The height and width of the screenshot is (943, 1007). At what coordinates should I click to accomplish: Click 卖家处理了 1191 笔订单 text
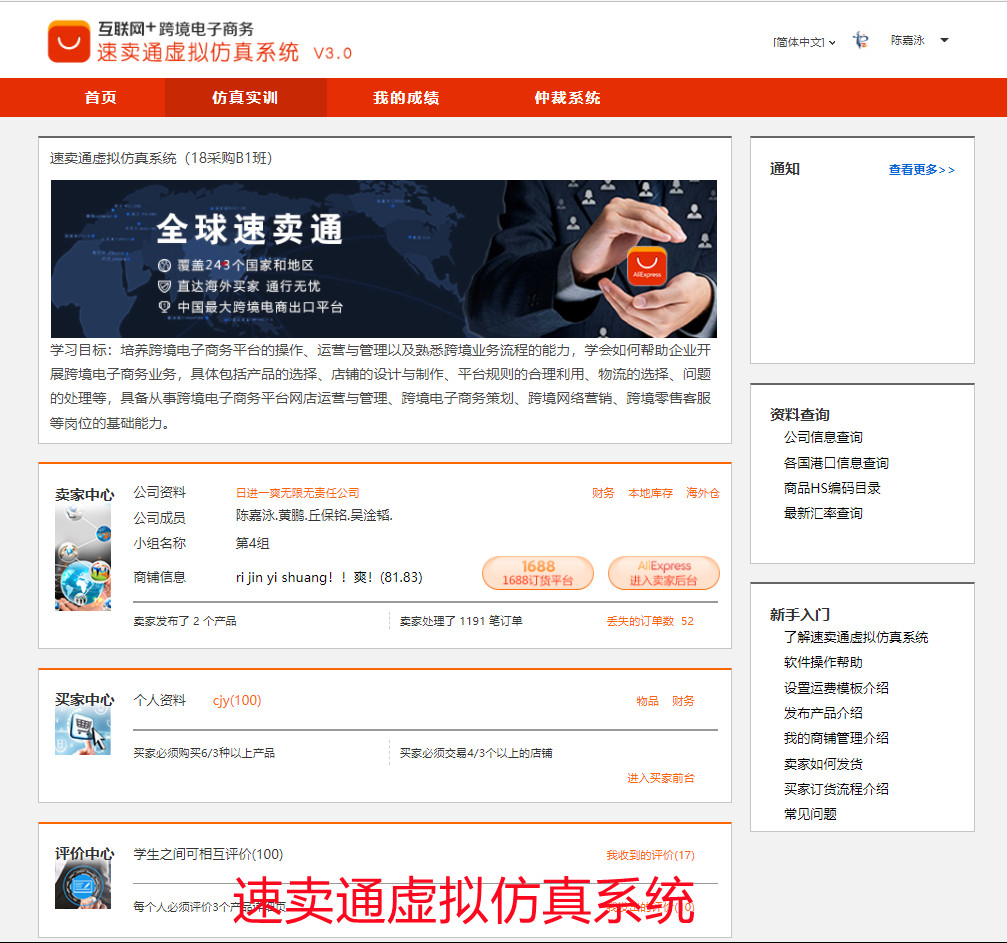point(460,621)
